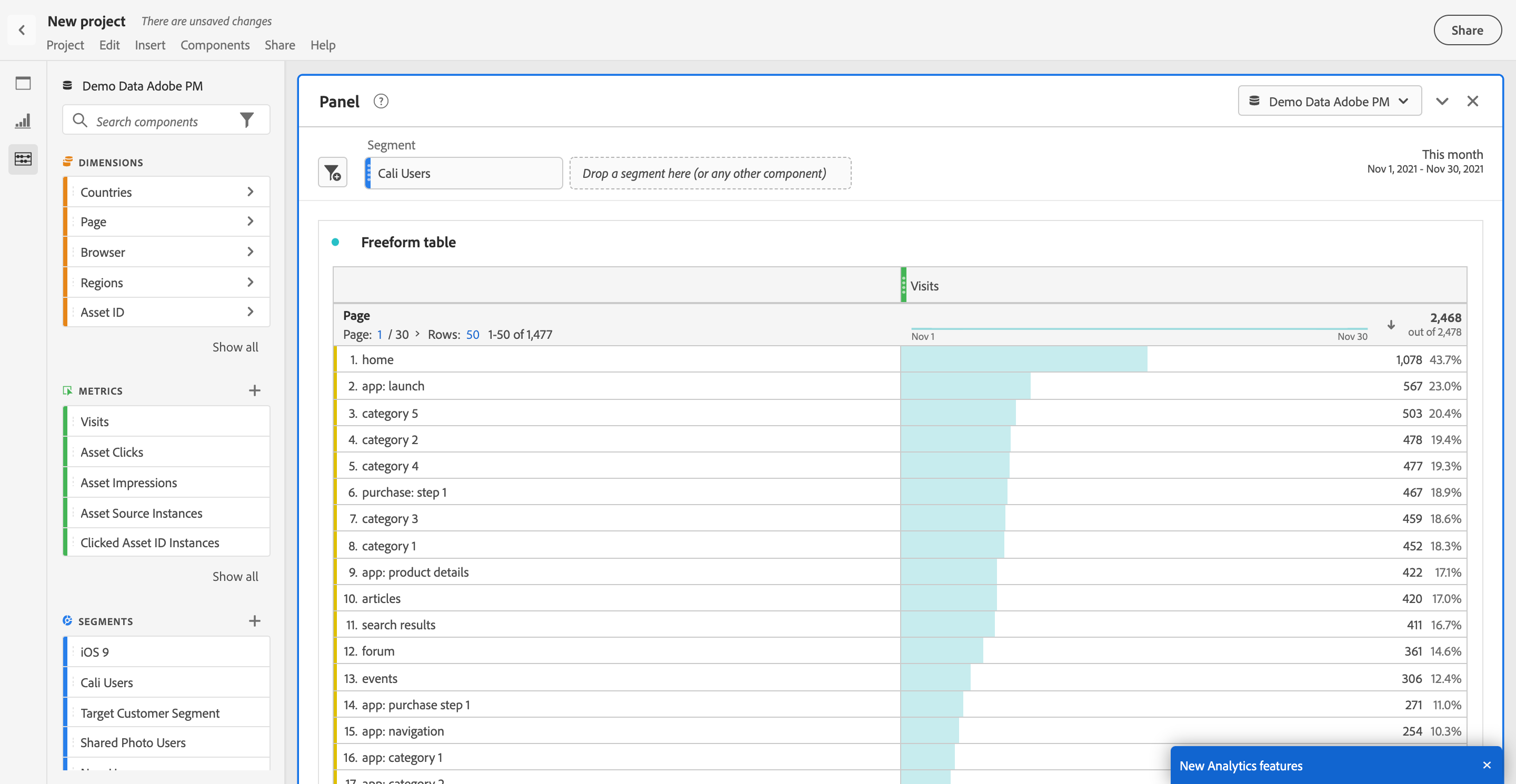
Task: Collapse the panel with the chevron
Action: point(1441,101)
